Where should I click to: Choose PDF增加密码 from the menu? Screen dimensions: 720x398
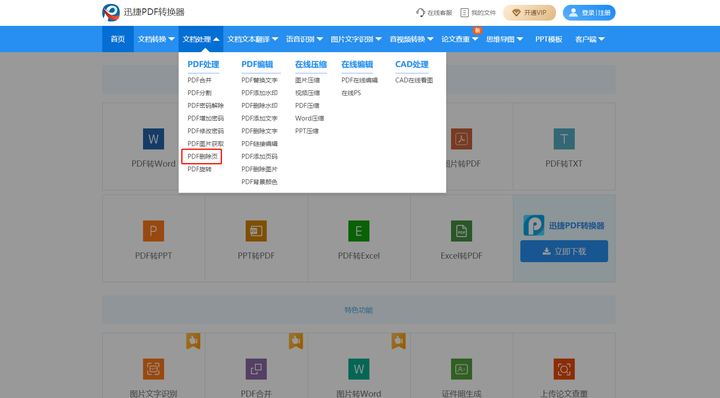(205, 118)
